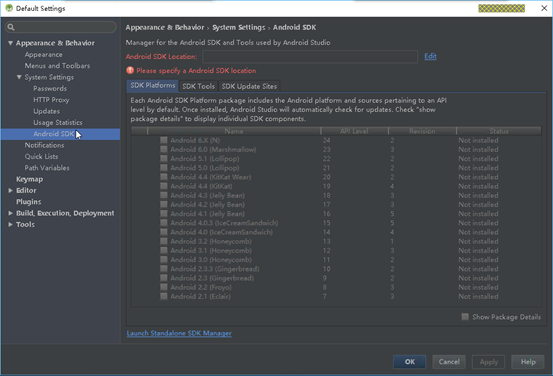The height and width of the screenshot is (376, 553).
Task: Click the Cancel button
Action: tap(449, 362)
